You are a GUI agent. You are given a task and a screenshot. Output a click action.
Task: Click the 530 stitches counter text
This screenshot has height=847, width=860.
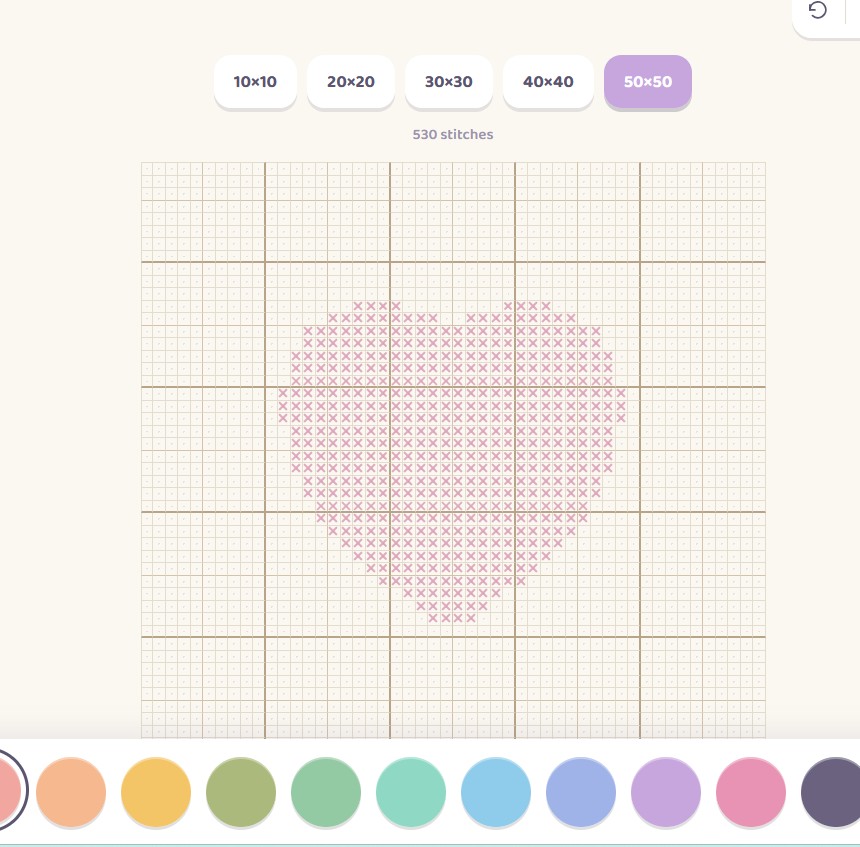[x=452, y=134]
